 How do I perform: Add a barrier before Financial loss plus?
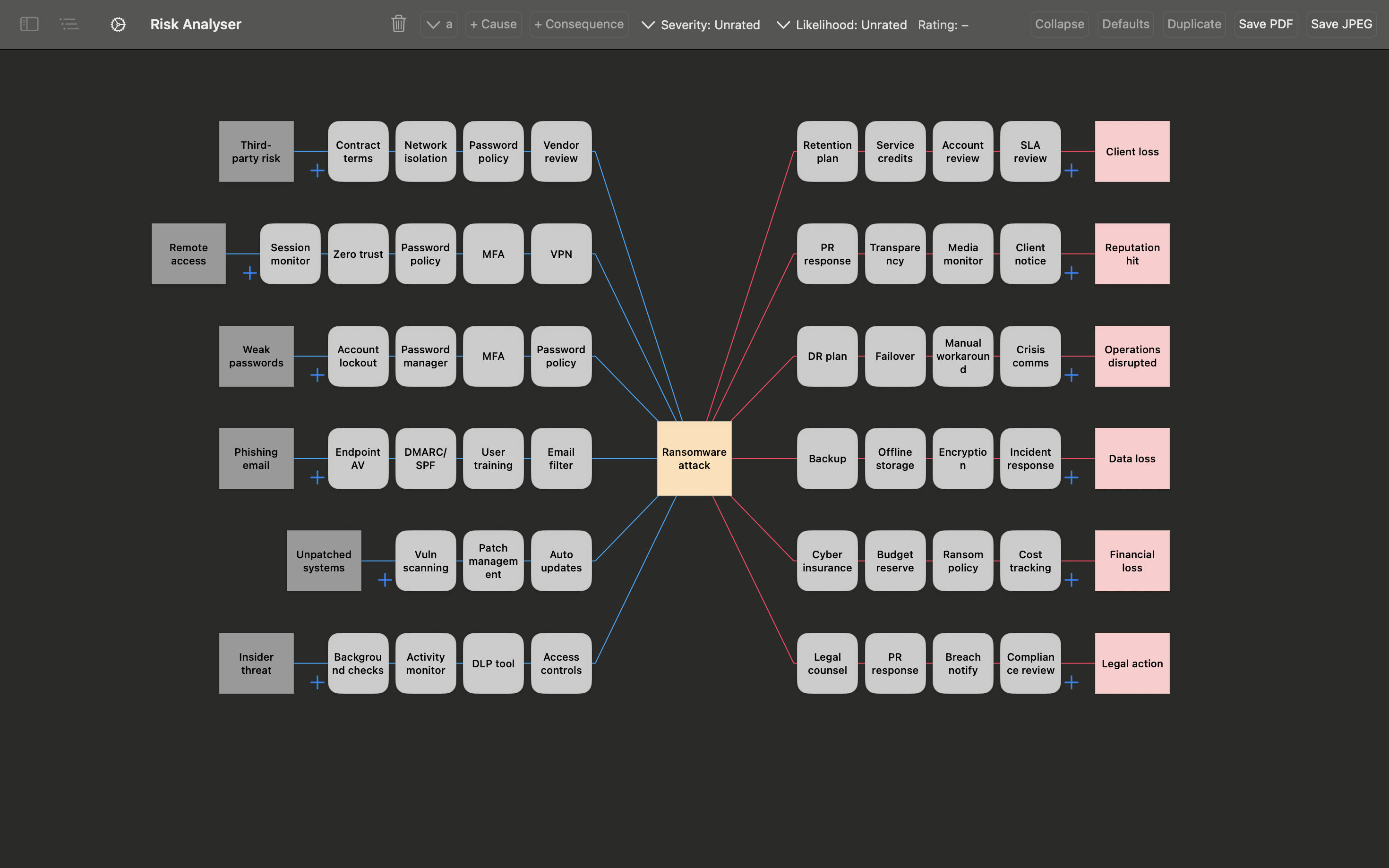click(x=1071, y=580)
